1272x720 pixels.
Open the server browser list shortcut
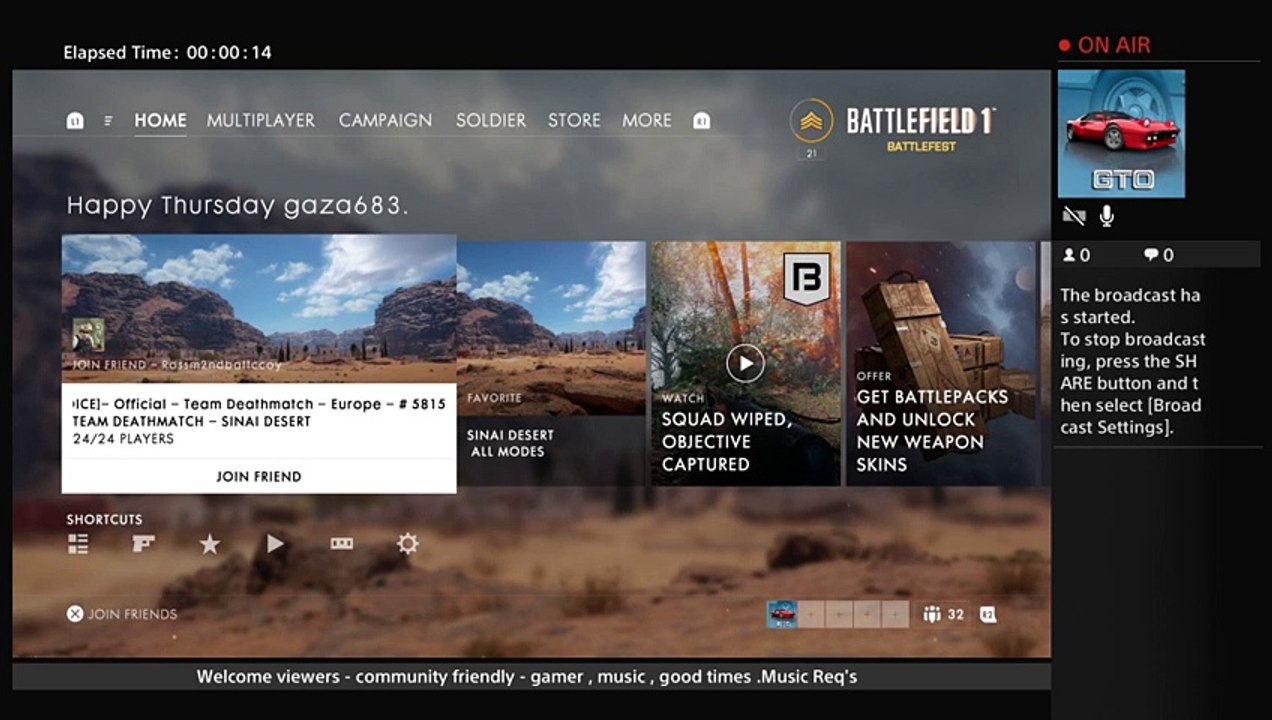coord(78,544)
